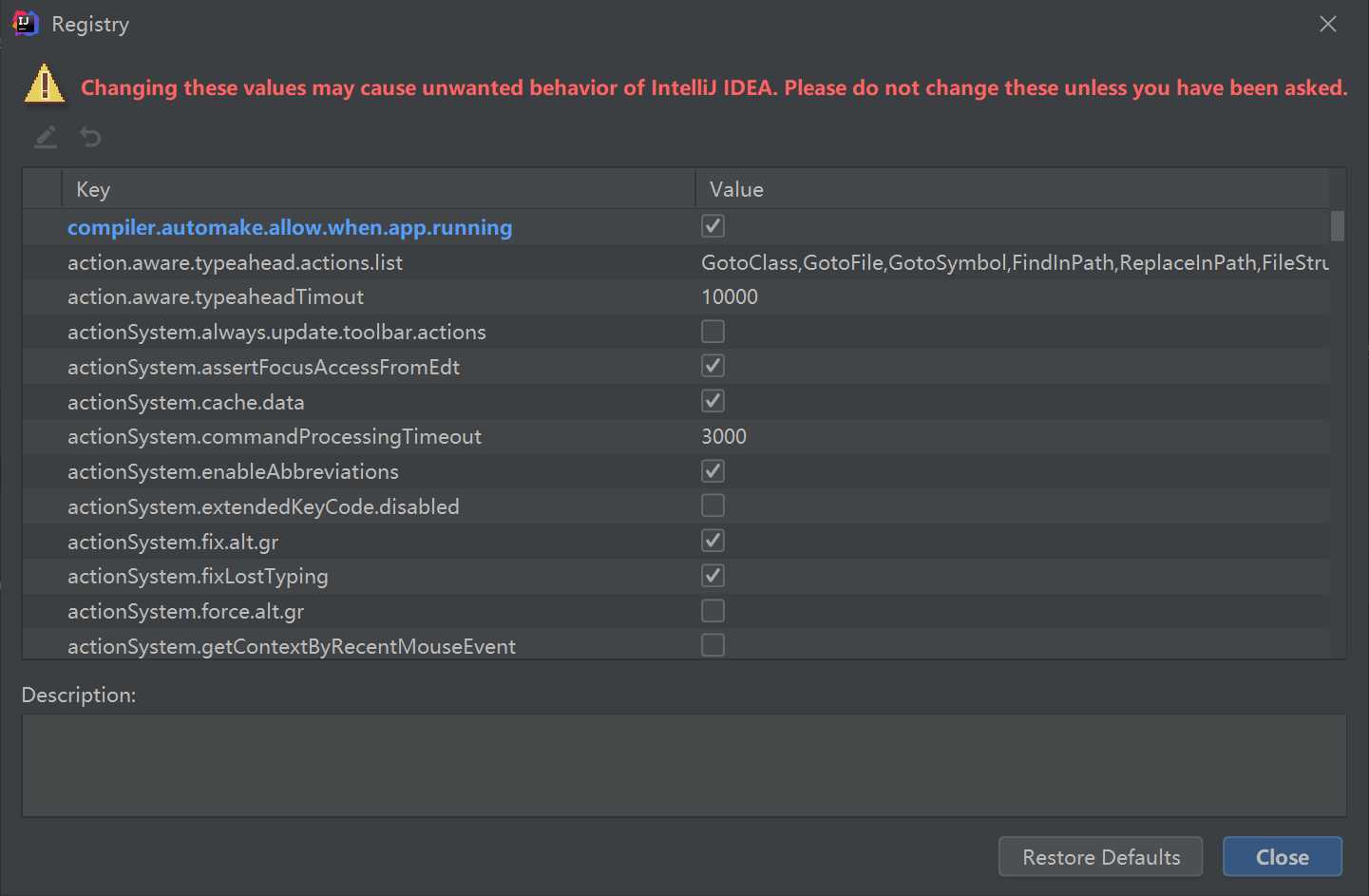The height and width of the screenshot is (896, 1369).
Task: Click the Restore Defaults button
Action: [1100, 857]
